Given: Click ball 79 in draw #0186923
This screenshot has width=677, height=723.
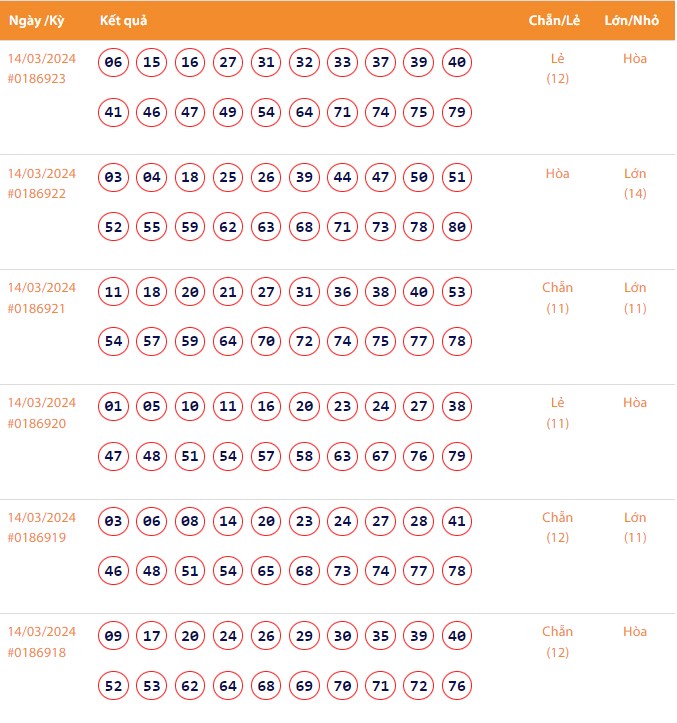Looking at the screenshot, I should [x=456, y=112].
